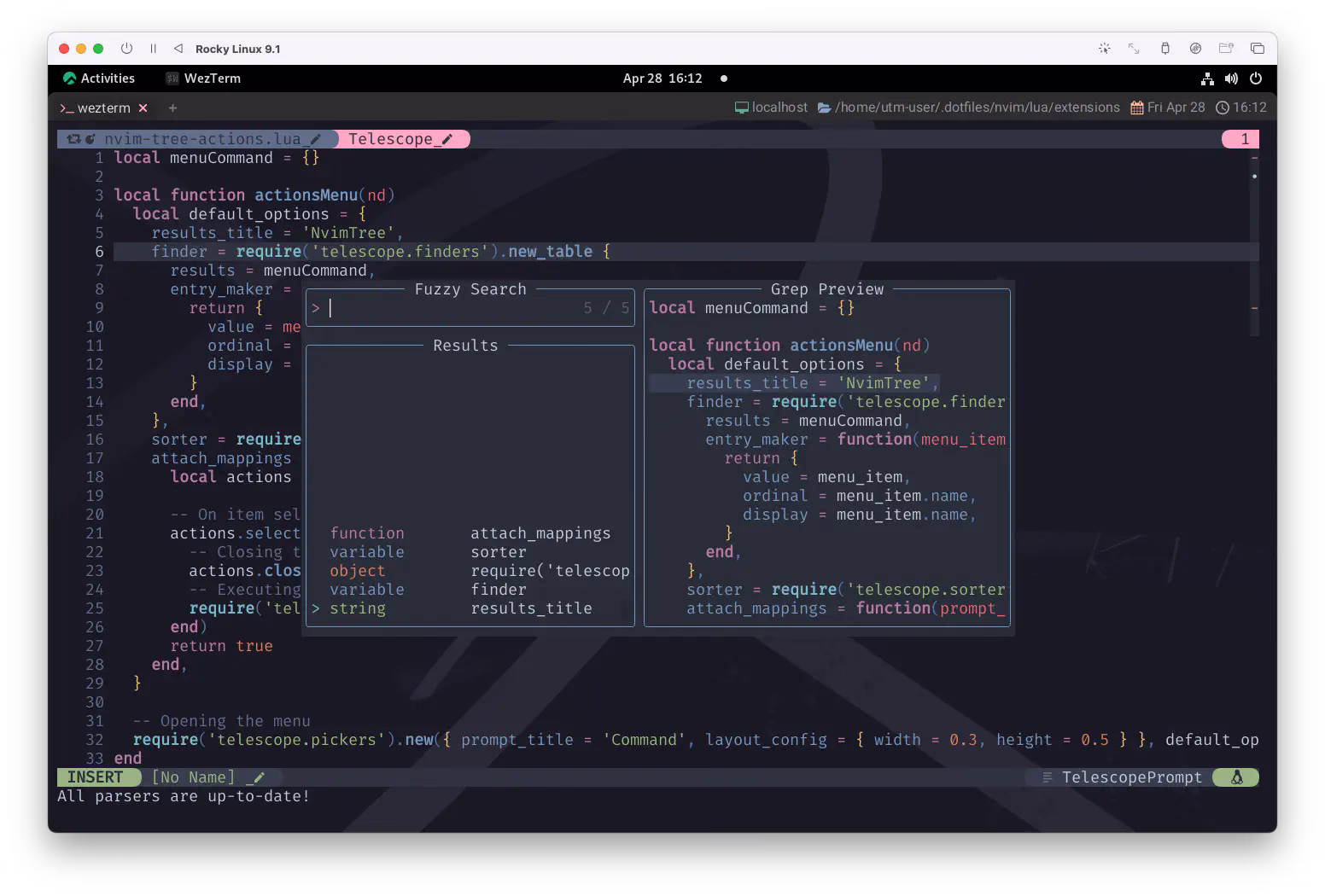
Task: Select the 'object require('telescop' result
Action: [x=470, y=571]
